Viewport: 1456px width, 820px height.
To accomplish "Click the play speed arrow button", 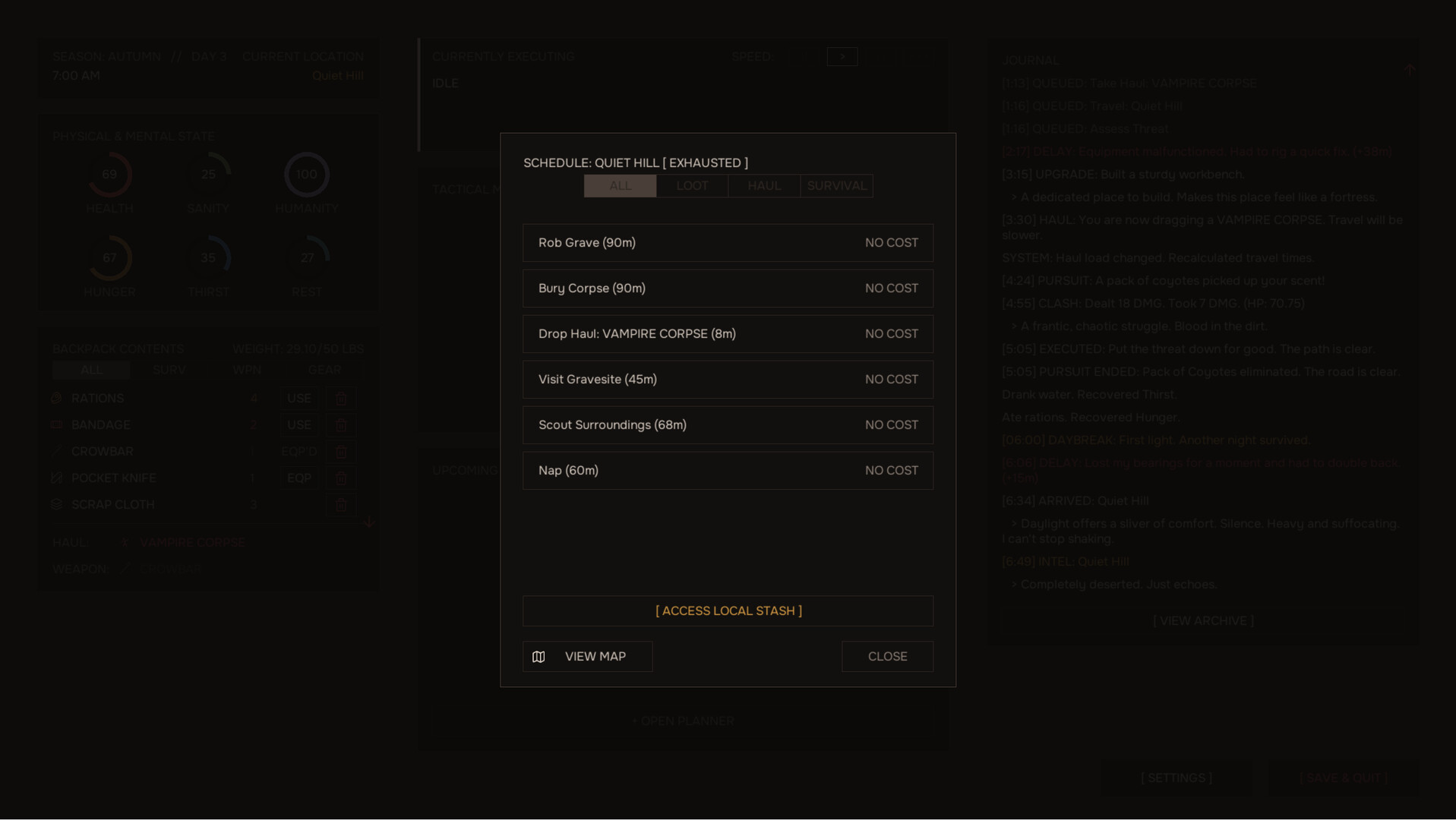I will [x=842, y=57].
